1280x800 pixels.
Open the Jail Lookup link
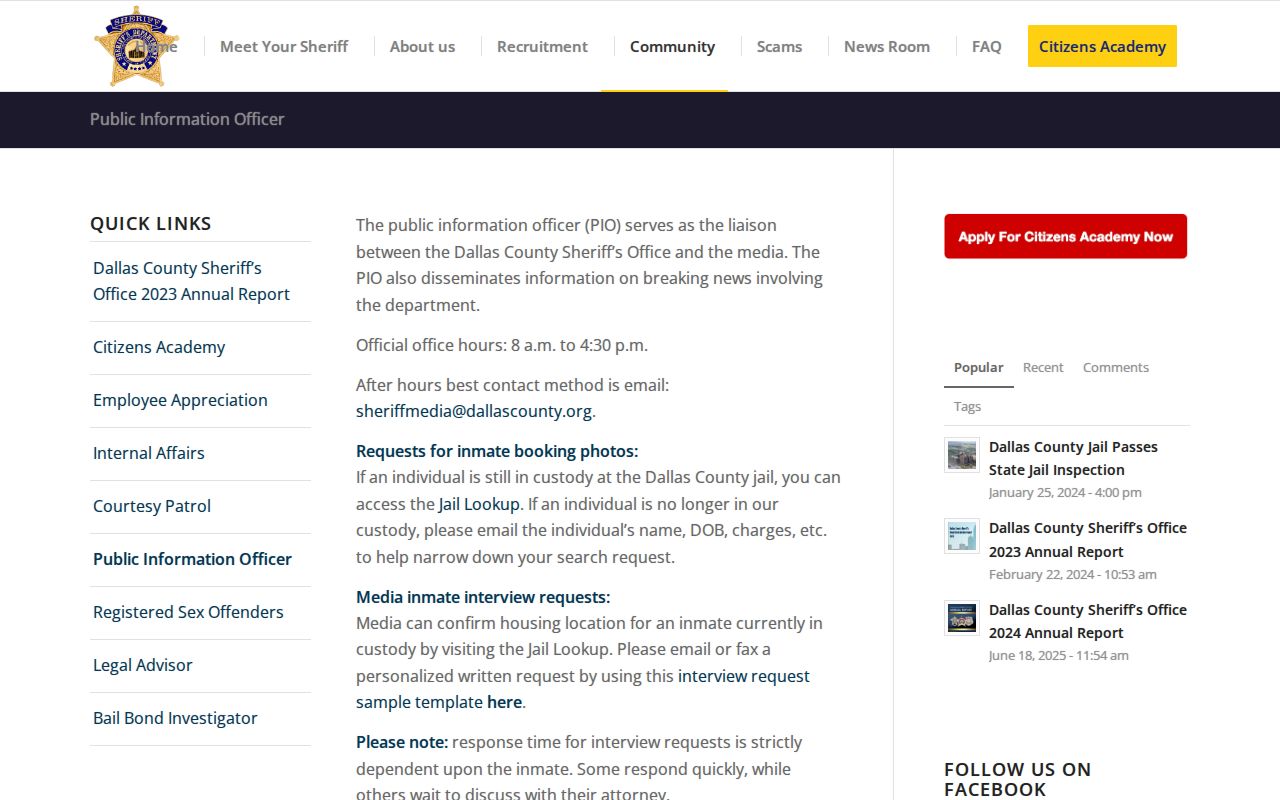coord(479,504)
